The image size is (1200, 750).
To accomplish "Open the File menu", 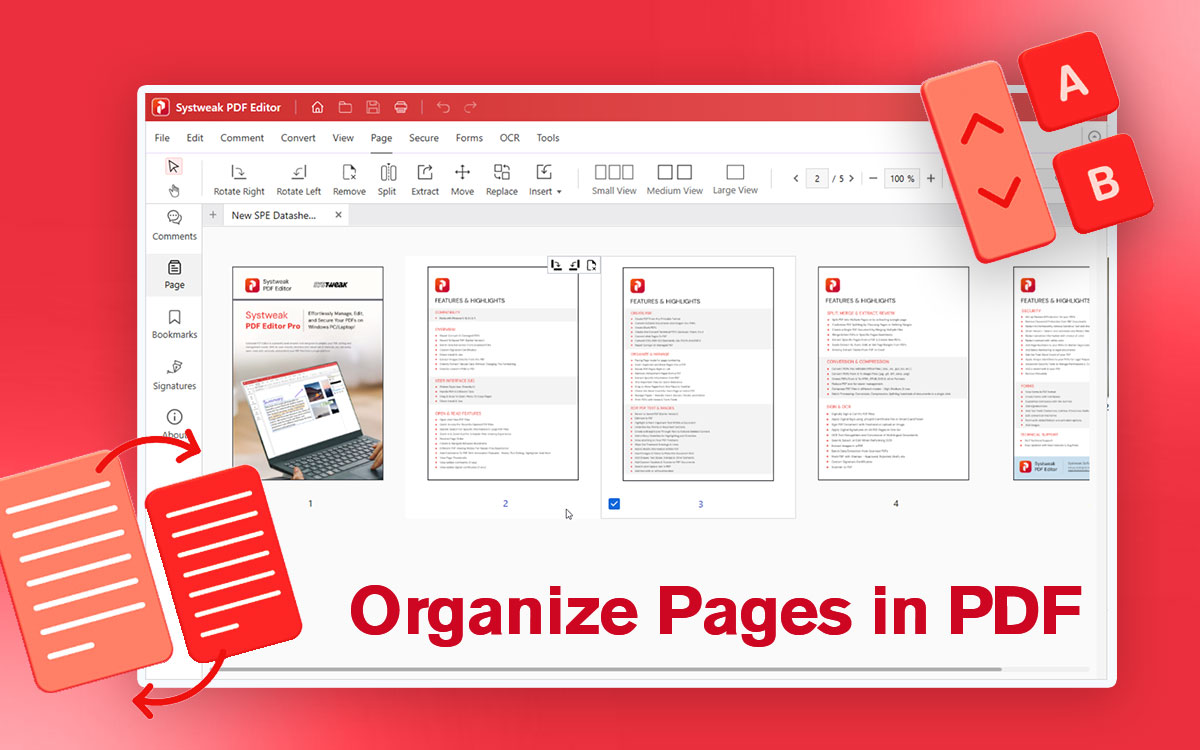I will [162, 138].
